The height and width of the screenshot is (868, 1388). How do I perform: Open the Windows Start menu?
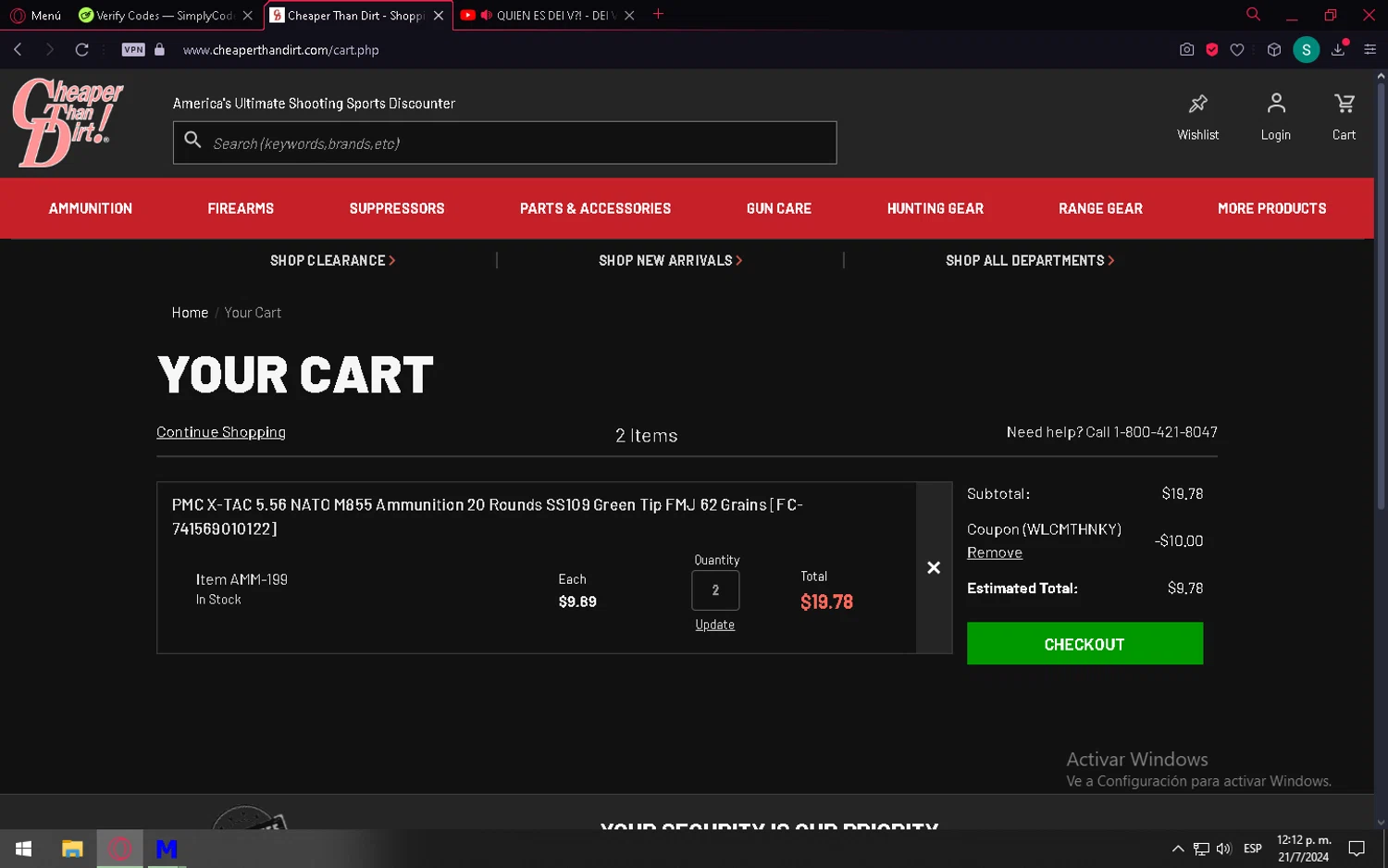click(x=23, y=849)
